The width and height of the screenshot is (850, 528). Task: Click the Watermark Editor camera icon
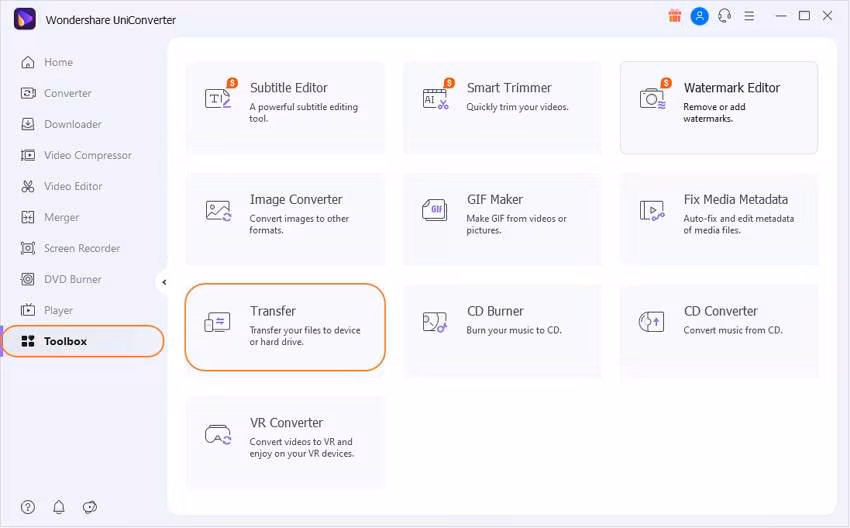pos(652,98)
